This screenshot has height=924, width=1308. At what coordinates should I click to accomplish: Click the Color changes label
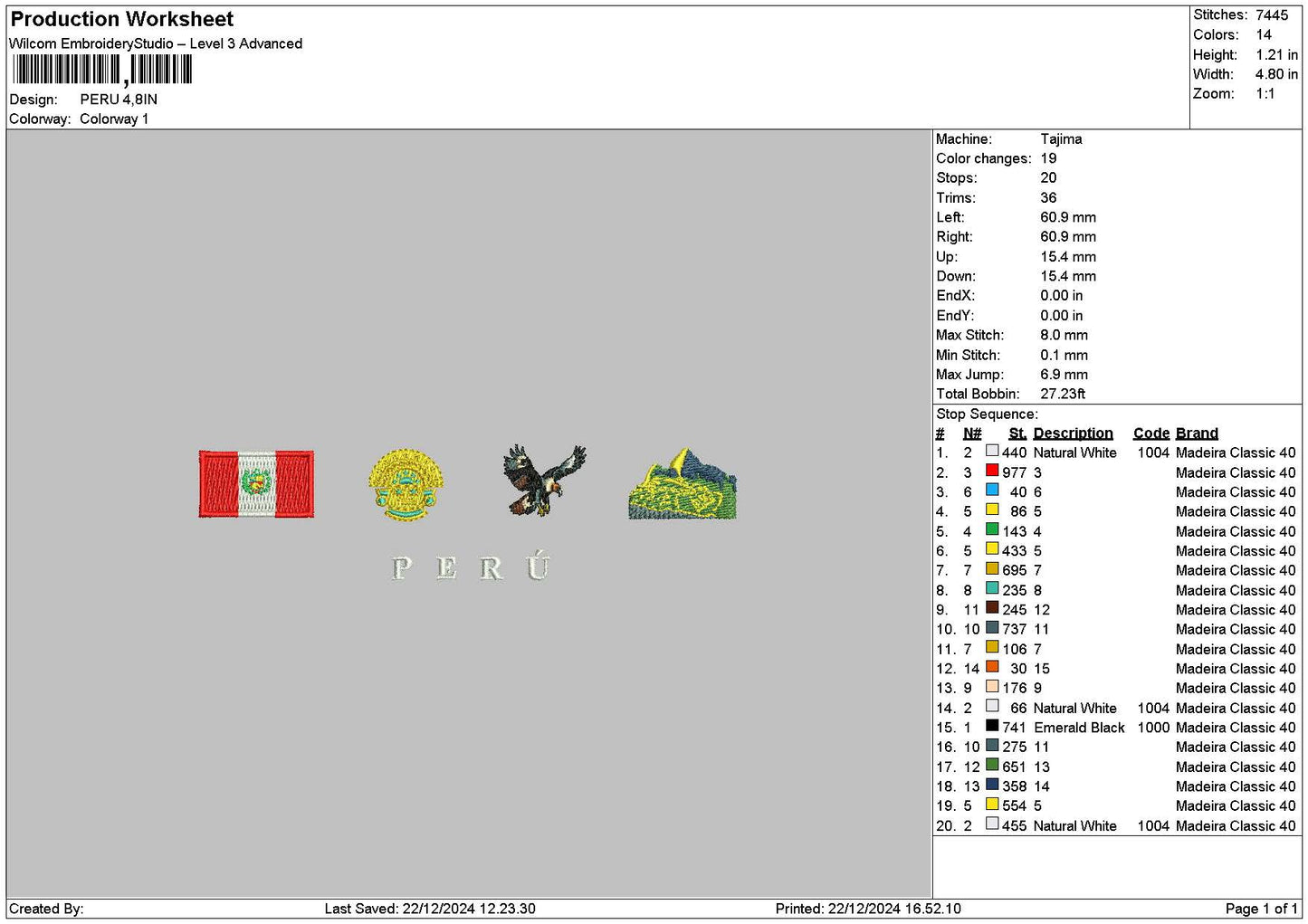(984, 158)
